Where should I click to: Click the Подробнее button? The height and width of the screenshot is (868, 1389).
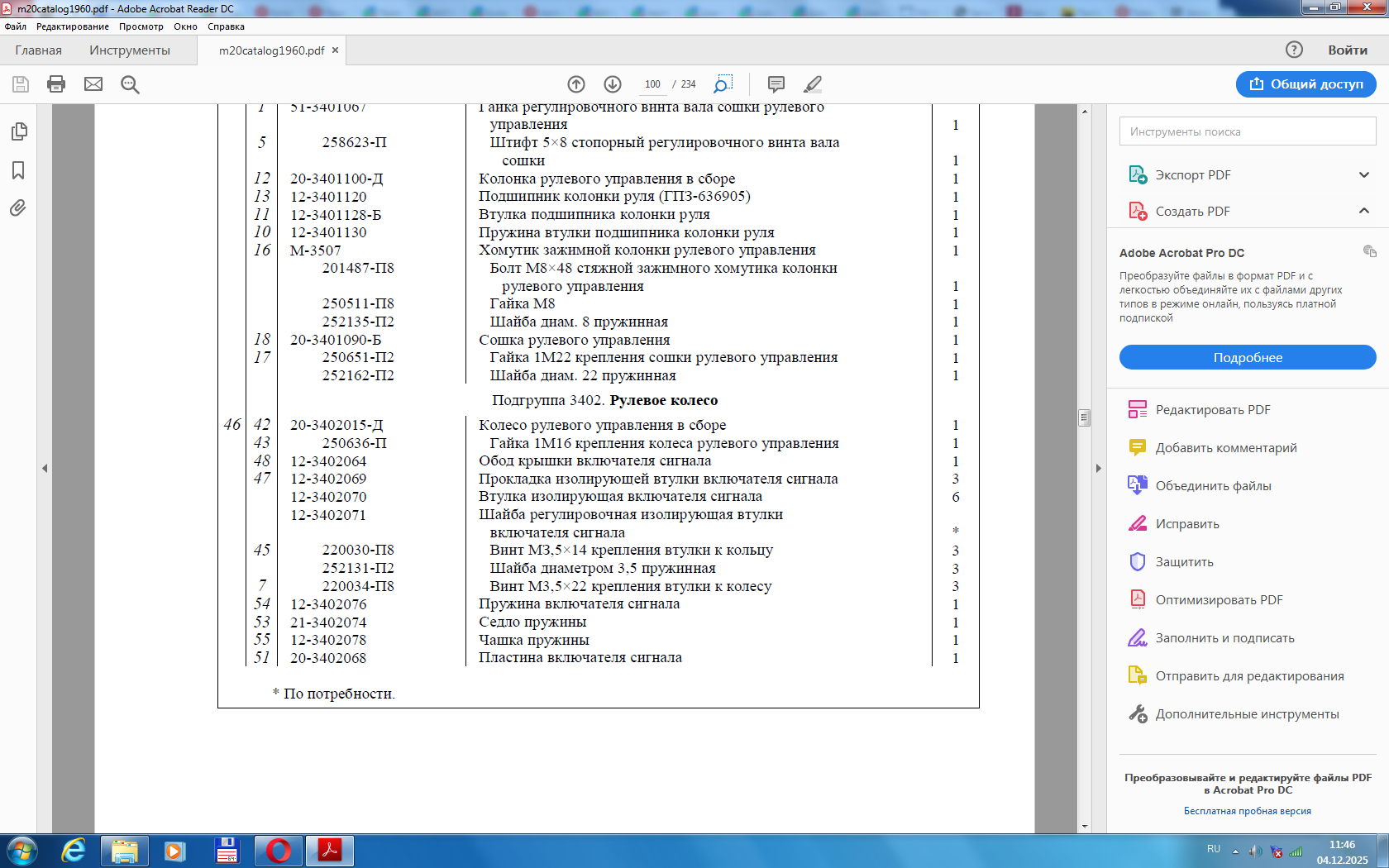pyautogui.click(x=1247, y=358)
